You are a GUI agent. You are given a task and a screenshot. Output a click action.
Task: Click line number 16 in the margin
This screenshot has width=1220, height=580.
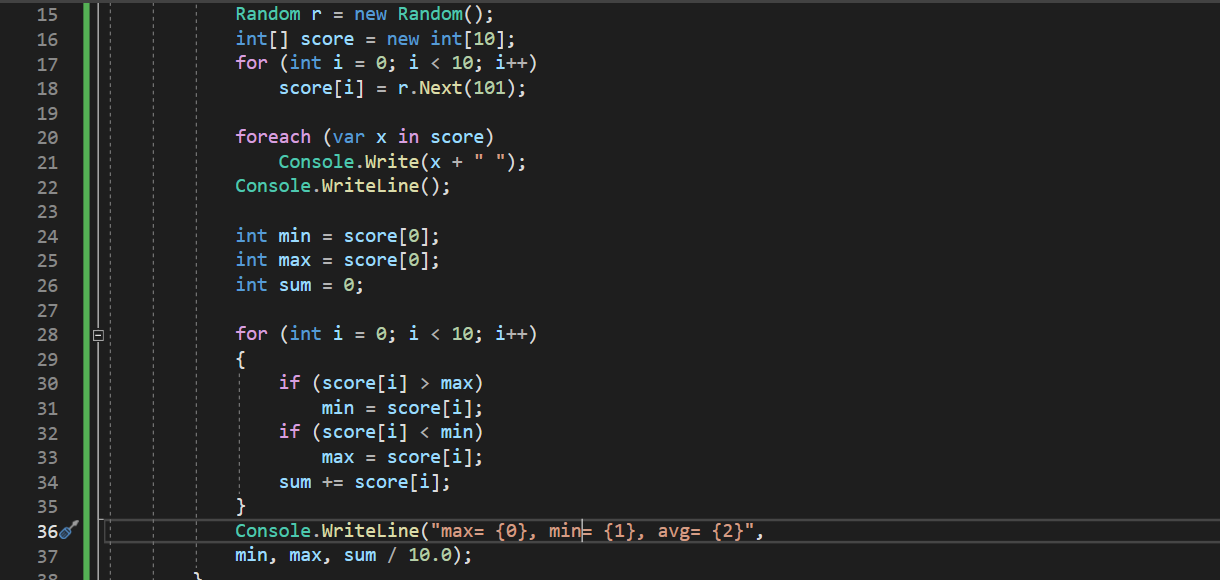coord(47,39)
